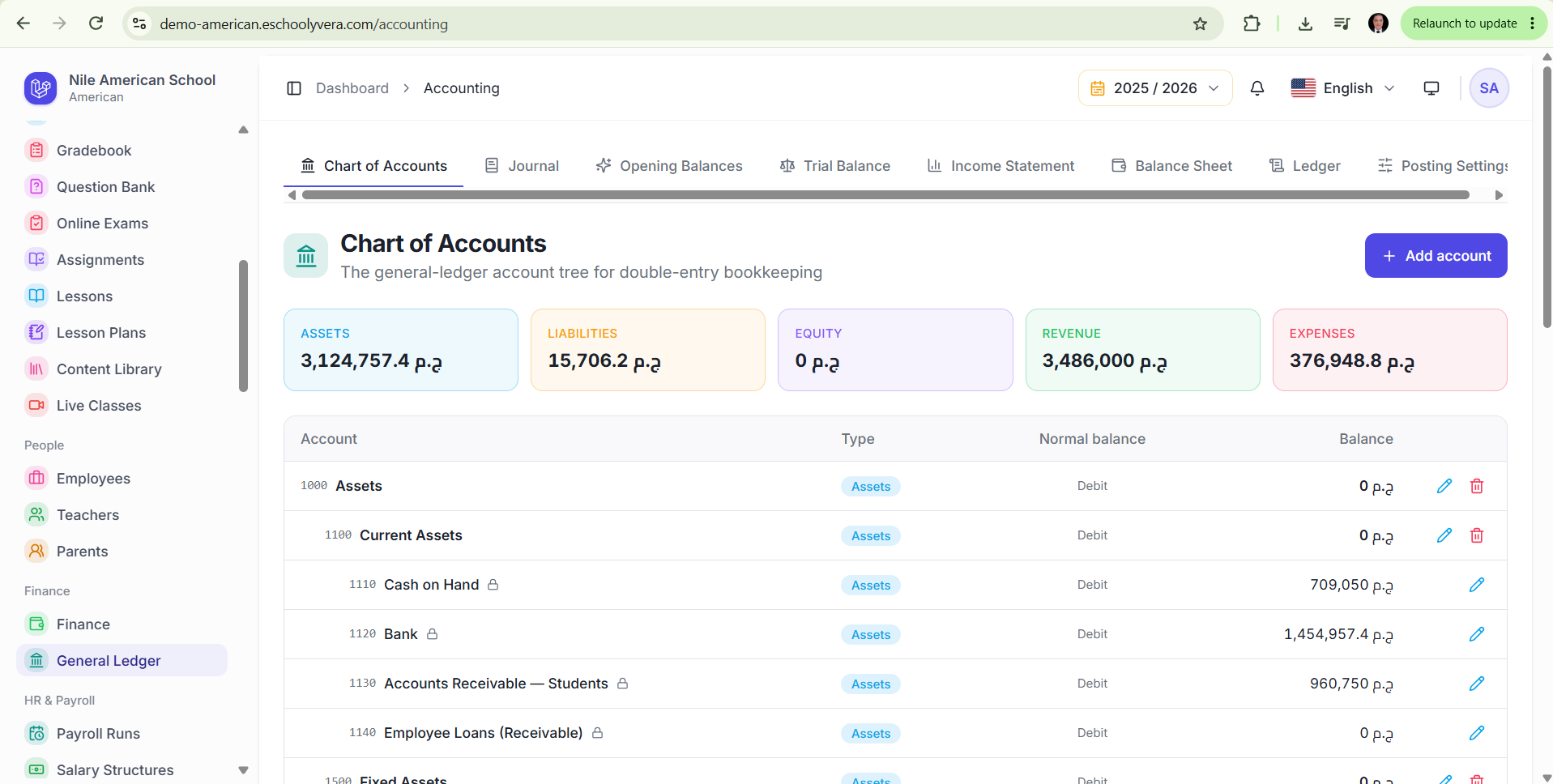Click the Relaunch to update button
Viewport: 1553px width, 784px height.
tap(1465, 23)
